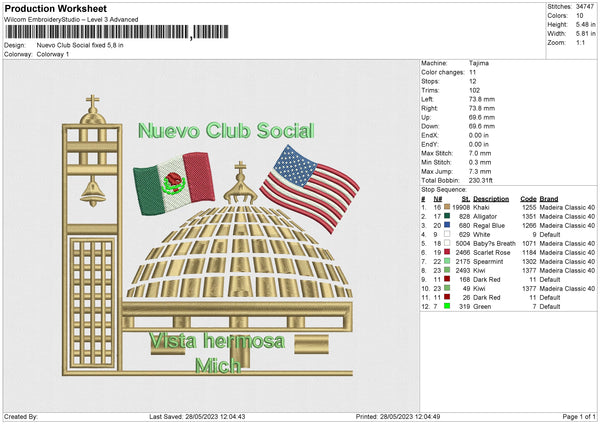Select the Height value 5.48 in

pyautogui.click(x=585, y=24)
